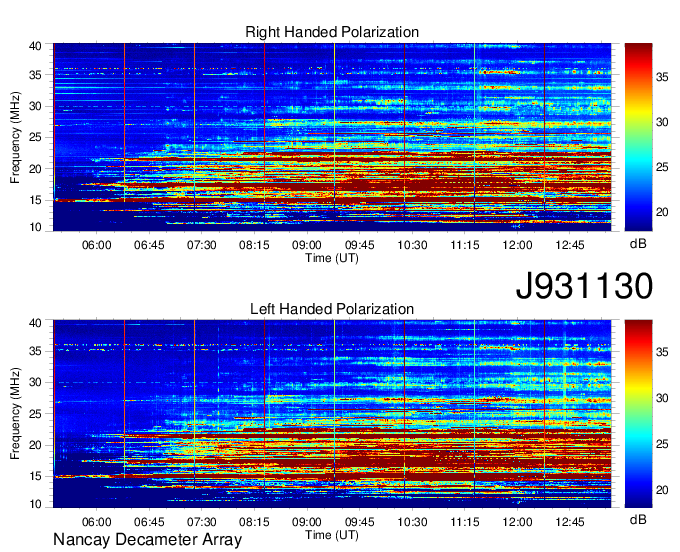Click the 10 MHz frequency tick, Right Handed plot
The height and width of the screenshot is (552, 680).
point(35,227)
